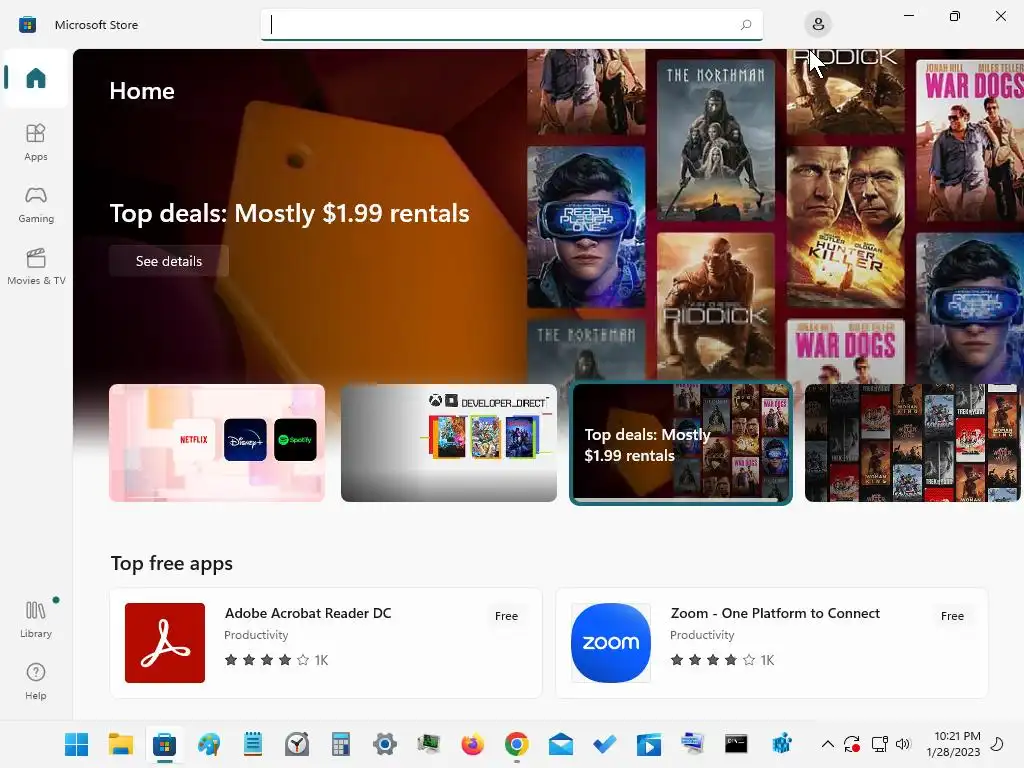Open Settings gear from taskbar
This screenshot has height=768, width=1024.
(385, 744)
